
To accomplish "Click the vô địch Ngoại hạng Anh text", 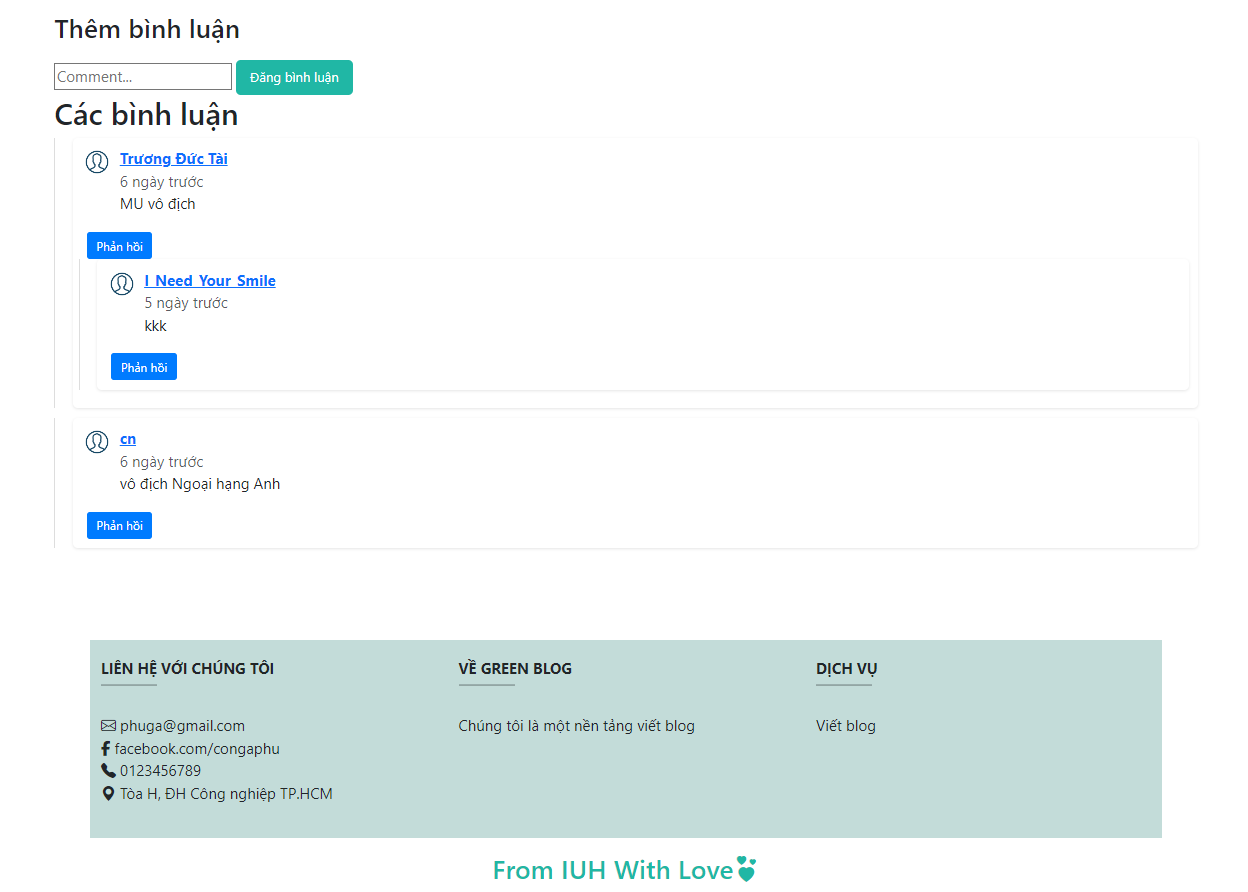I will pos(200,484).
